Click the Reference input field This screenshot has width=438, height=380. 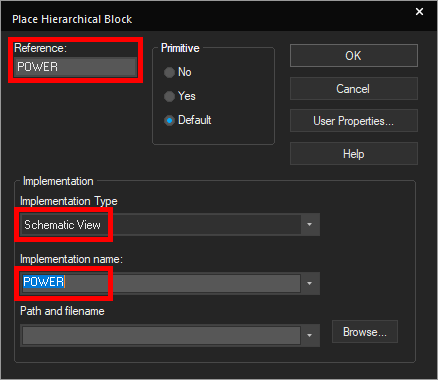point(75,67)
